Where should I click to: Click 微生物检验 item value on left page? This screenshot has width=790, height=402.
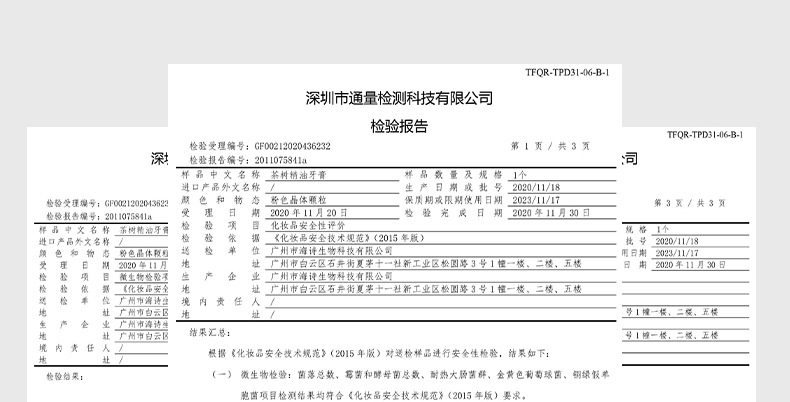coord(144,277)
